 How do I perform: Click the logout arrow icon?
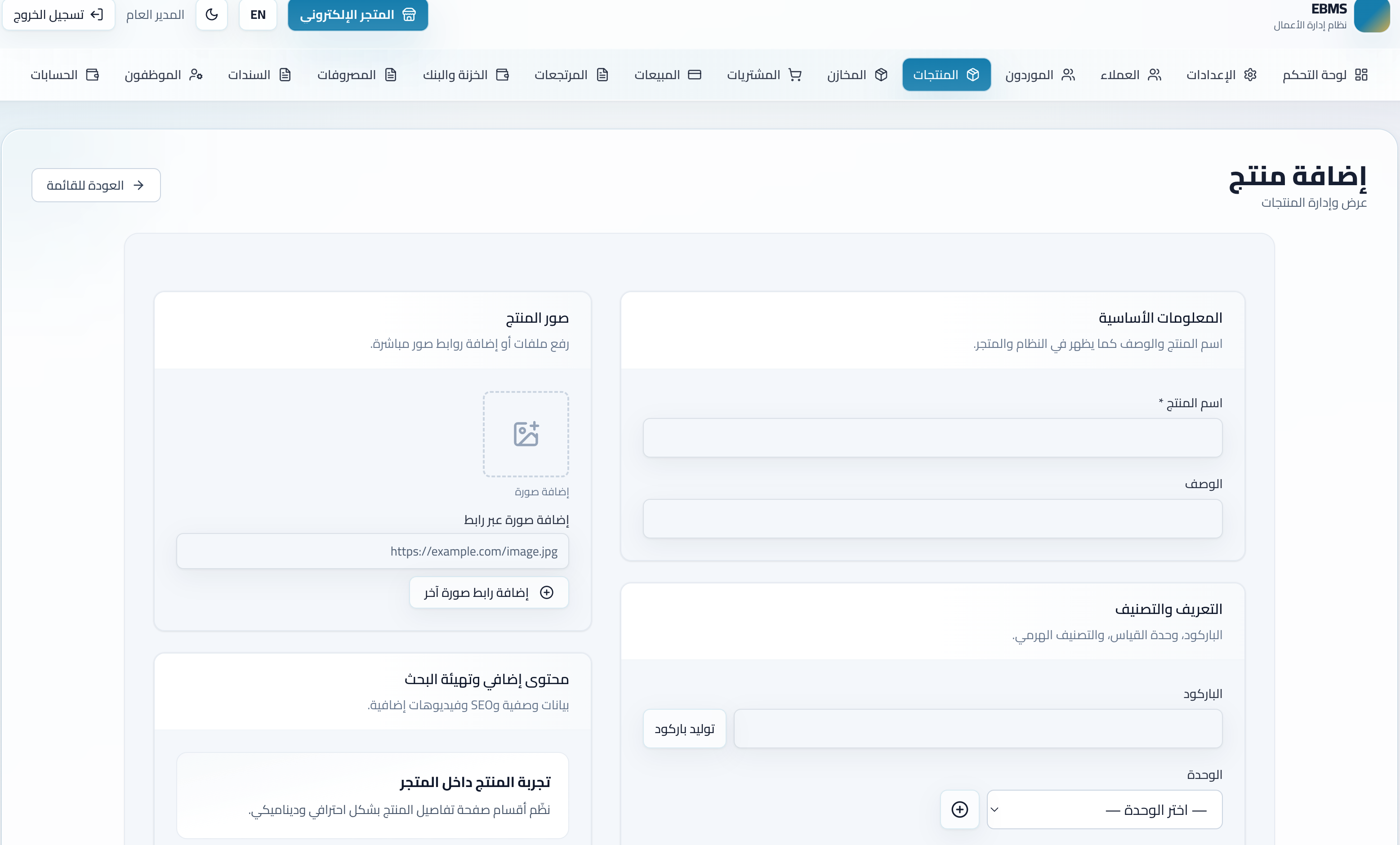point(97,15)
